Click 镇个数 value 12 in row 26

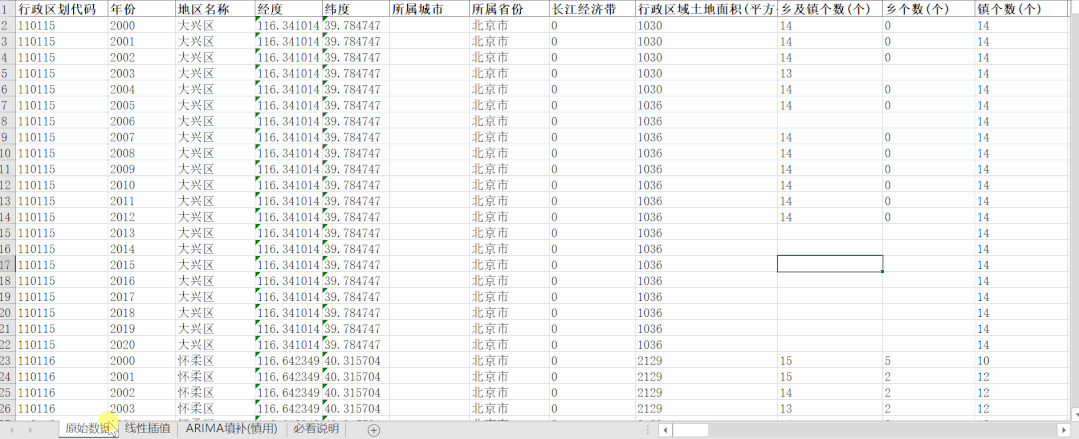click(x=1023, y=408)
